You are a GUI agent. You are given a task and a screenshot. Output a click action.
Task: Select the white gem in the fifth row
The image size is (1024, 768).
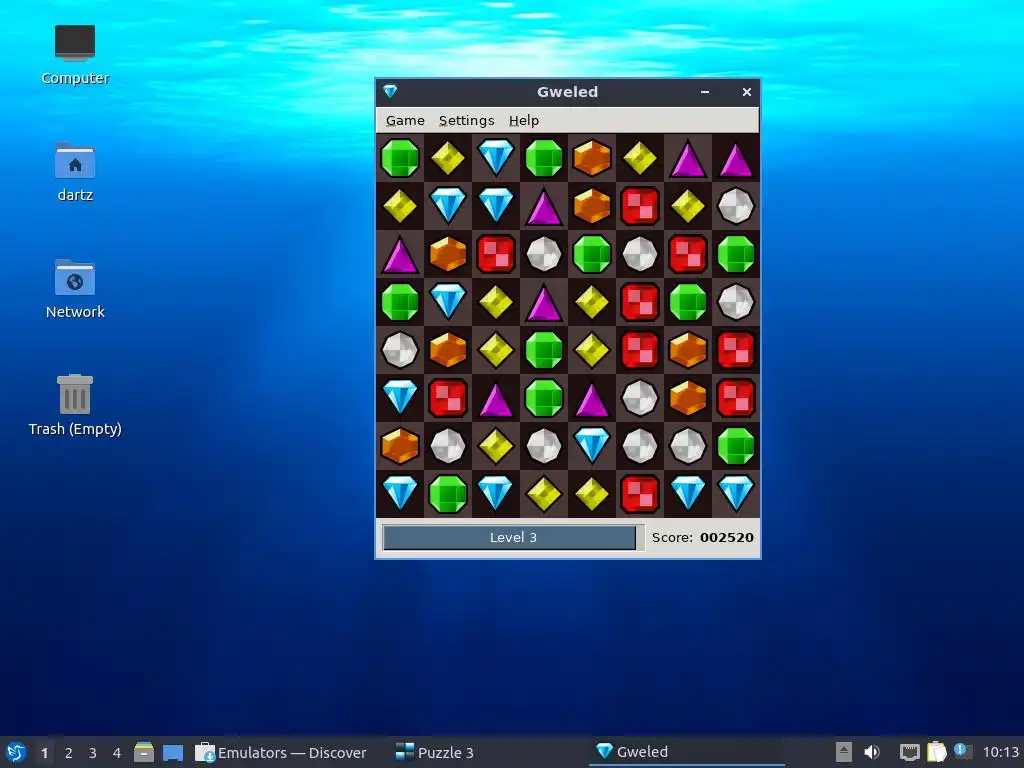[400, 350]
